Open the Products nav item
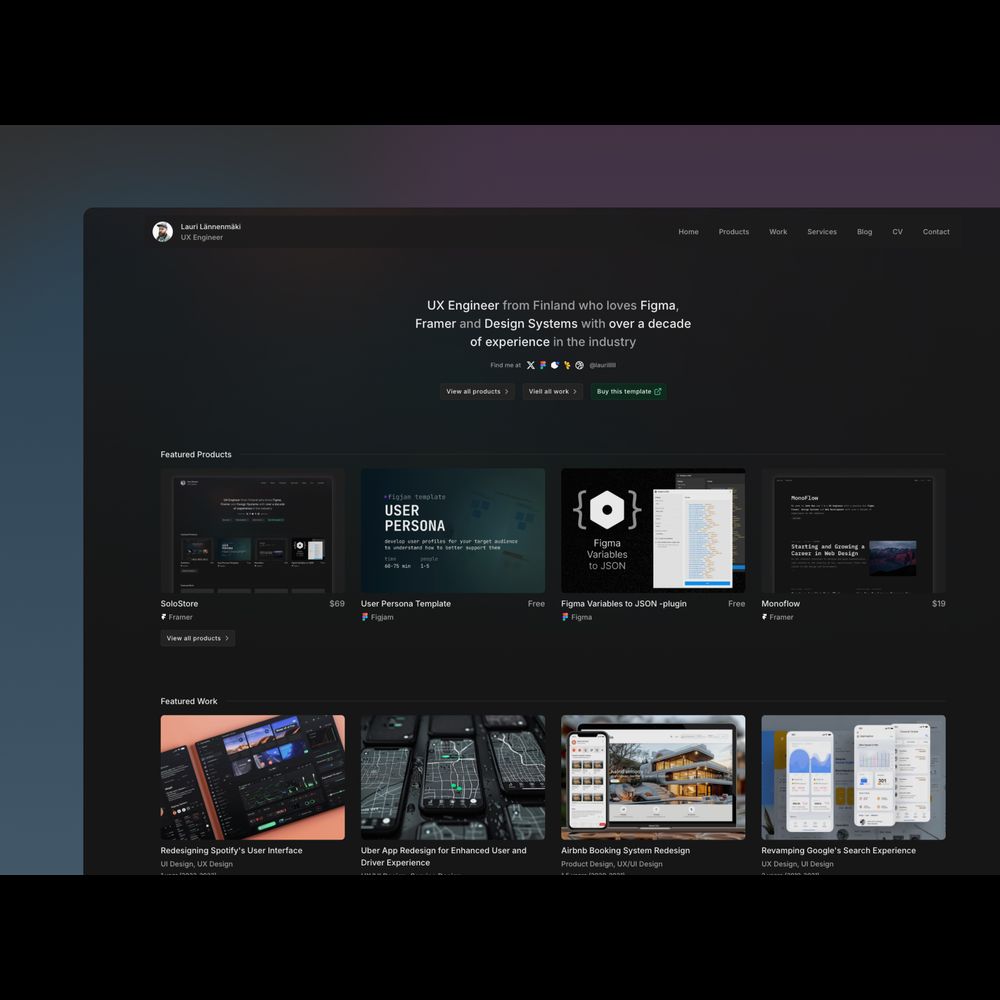The width and height of the screenshot is (1000, 1000). [x=733, y=232]
